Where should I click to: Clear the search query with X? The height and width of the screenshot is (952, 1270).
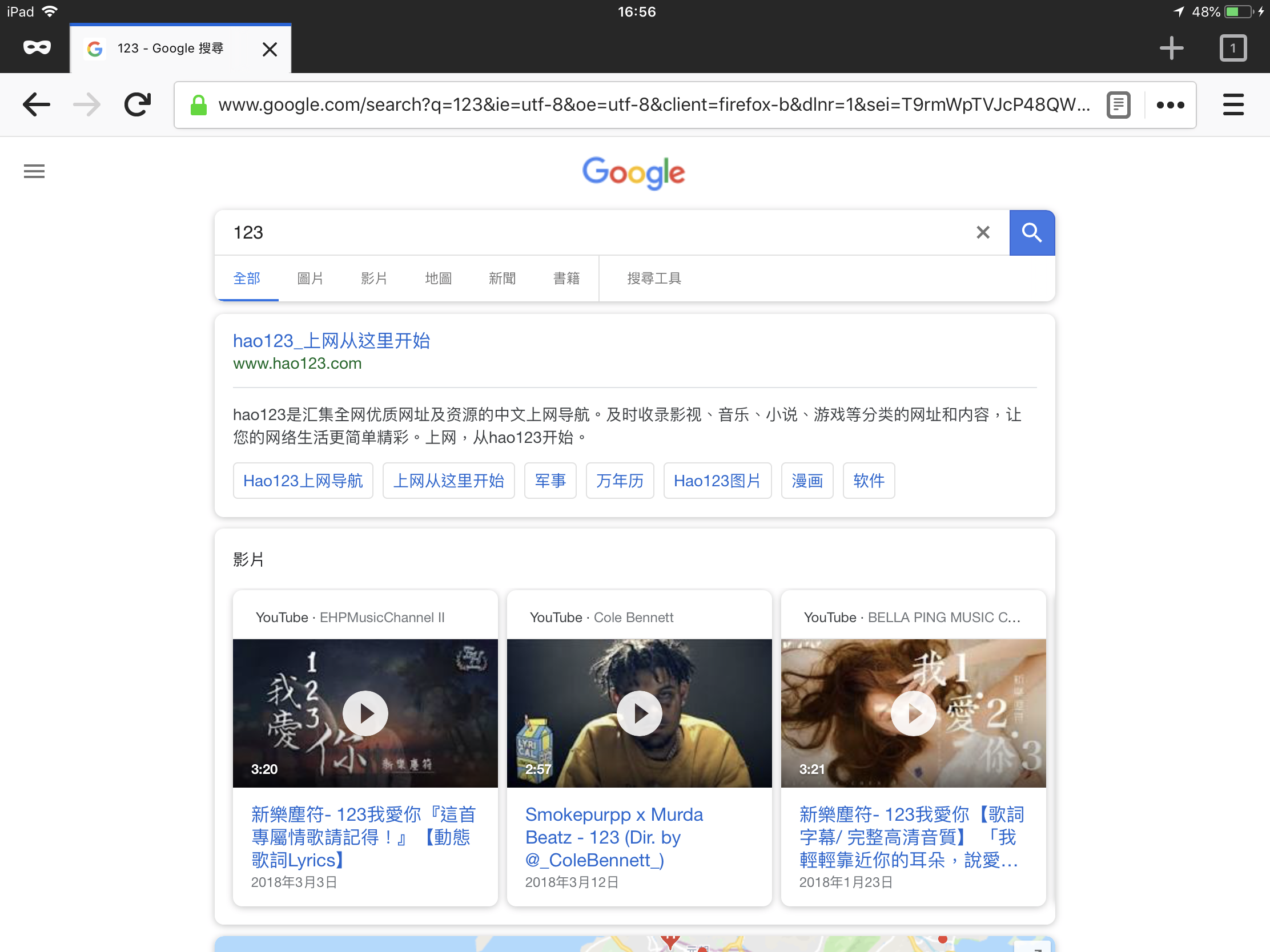(x=983, y=232)
